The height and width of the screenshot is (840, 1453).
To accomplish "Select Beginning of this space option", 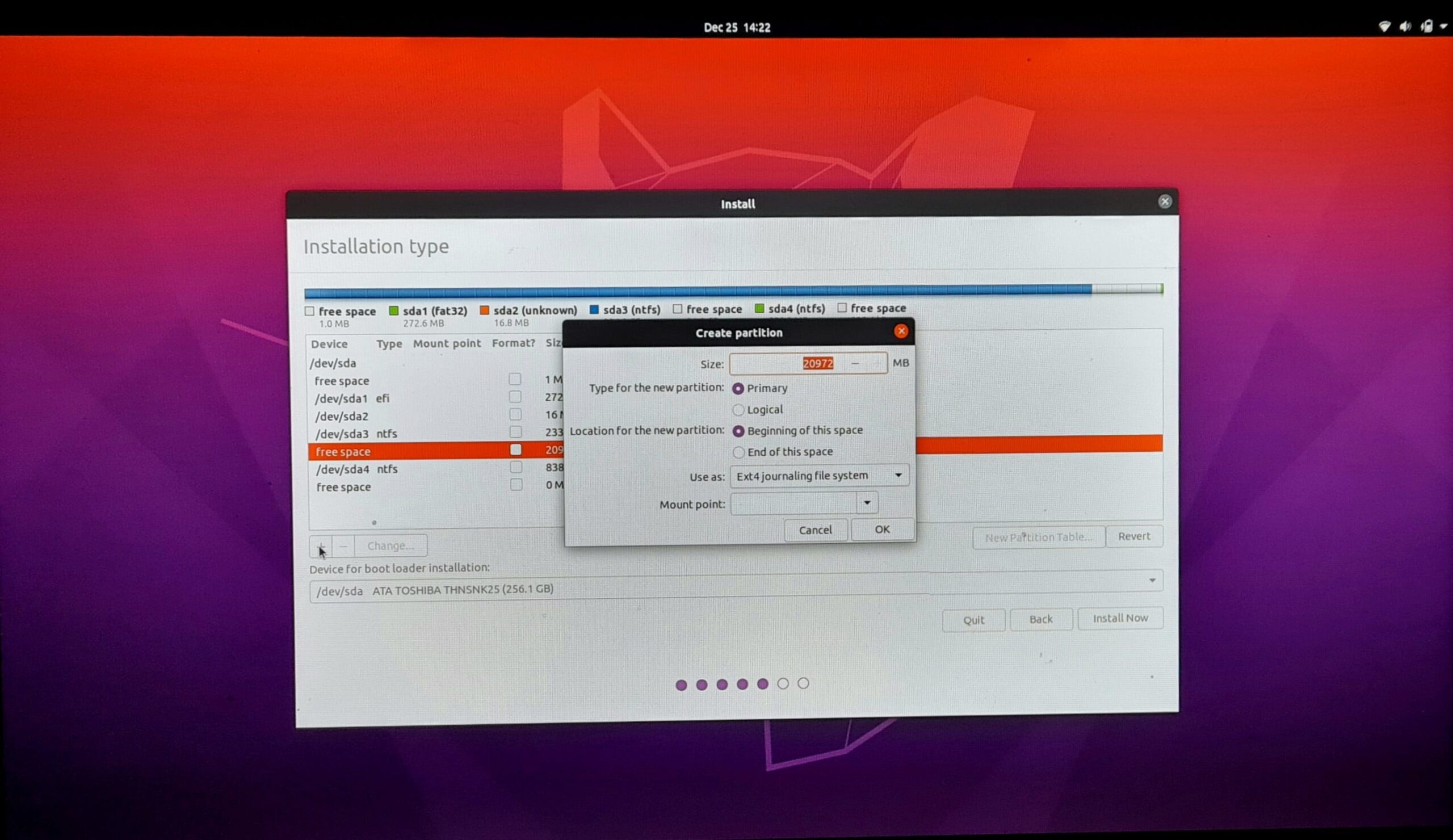I will [x=738, y=431].
